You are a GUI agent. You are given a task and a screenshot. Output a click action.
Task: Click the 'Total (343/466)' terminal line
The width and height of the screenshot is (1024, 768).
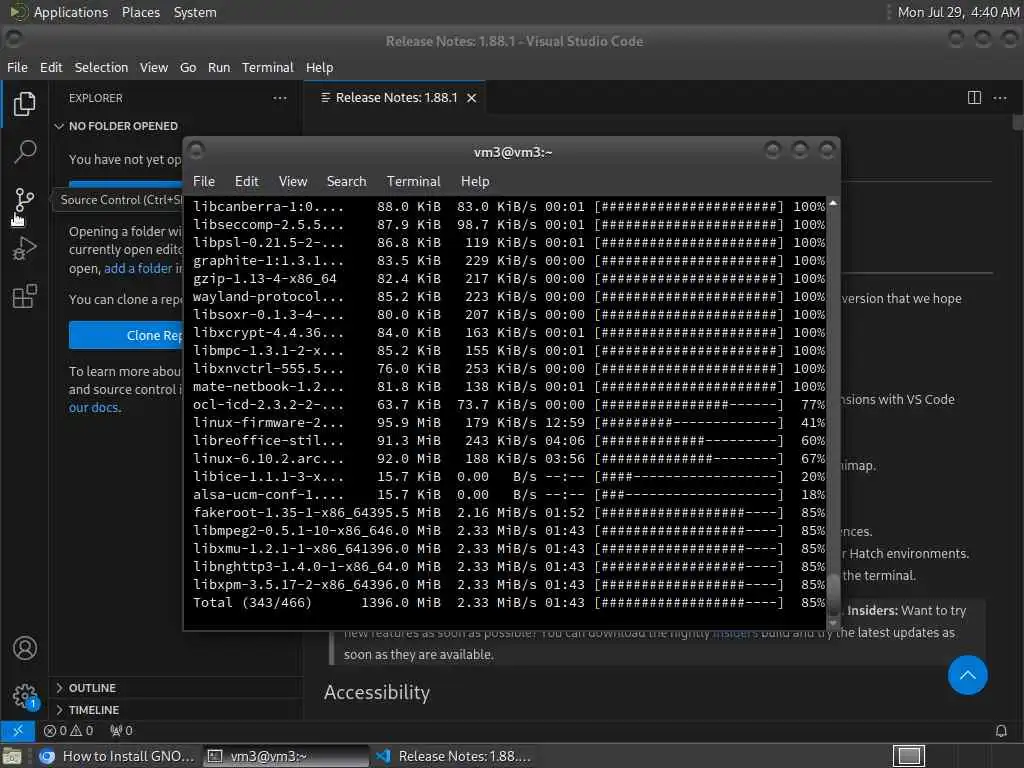pyautogui.click(x=509, y=603)
